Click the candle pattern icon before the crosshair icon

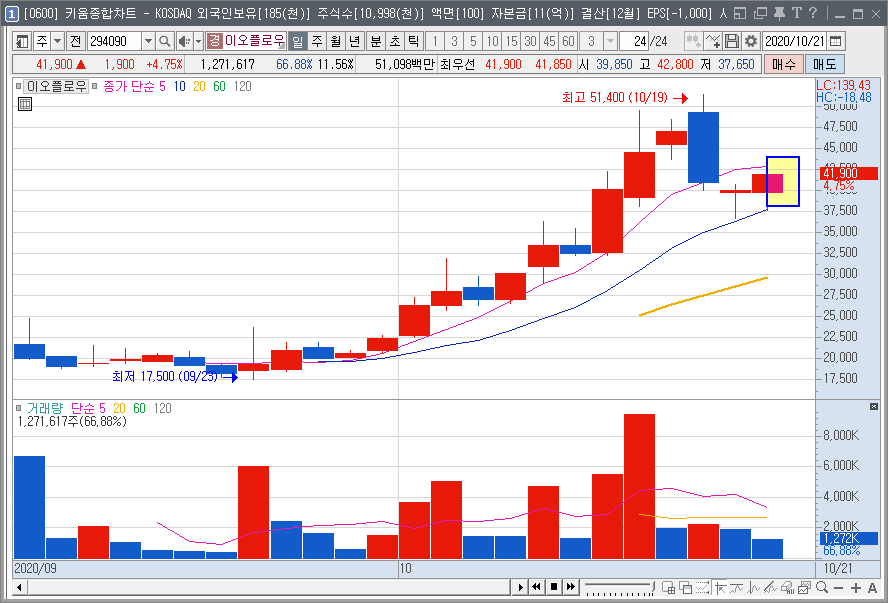(693, 41)
